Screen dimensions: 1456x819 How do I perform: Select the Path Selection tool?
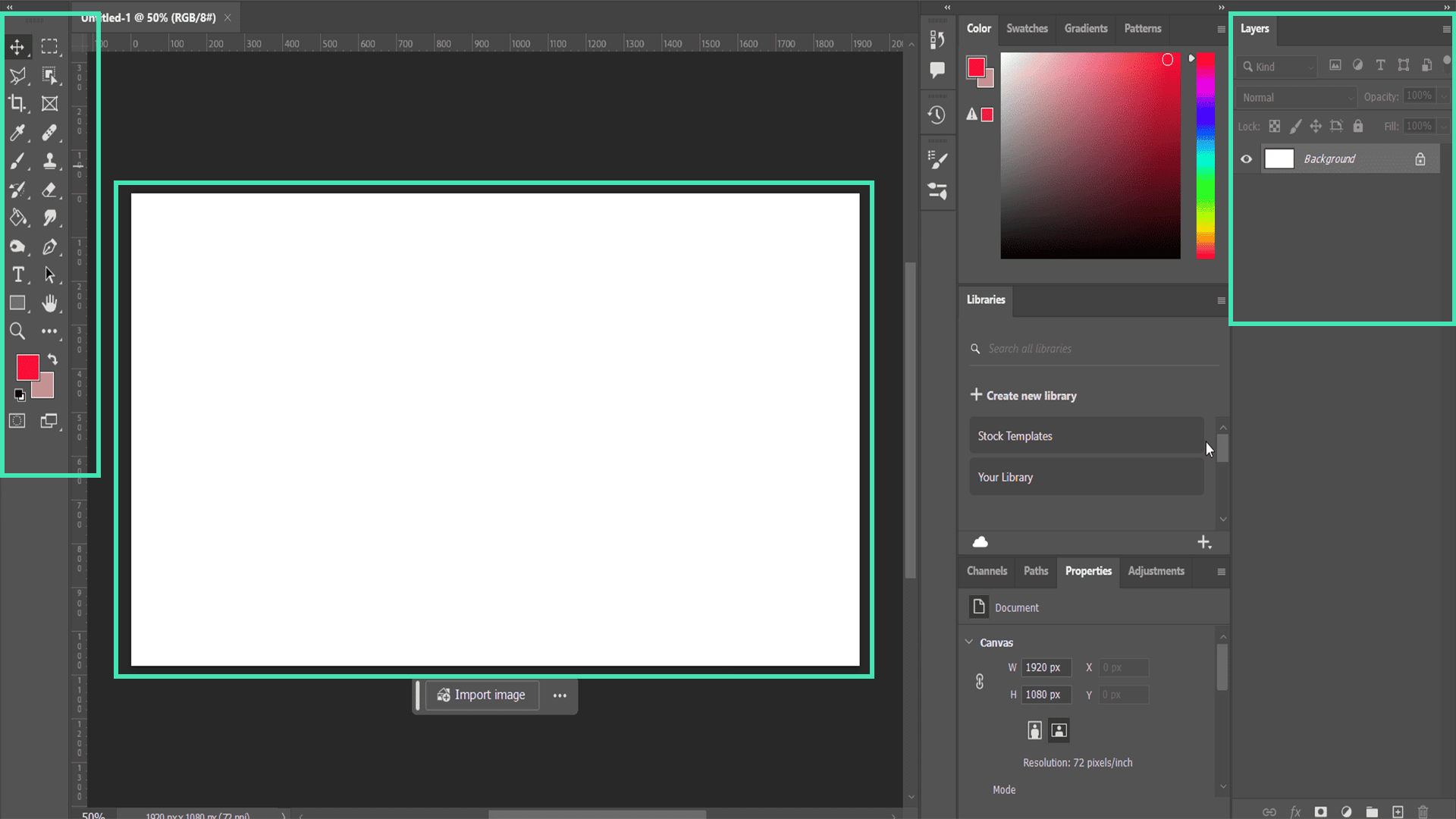point(49,275)
